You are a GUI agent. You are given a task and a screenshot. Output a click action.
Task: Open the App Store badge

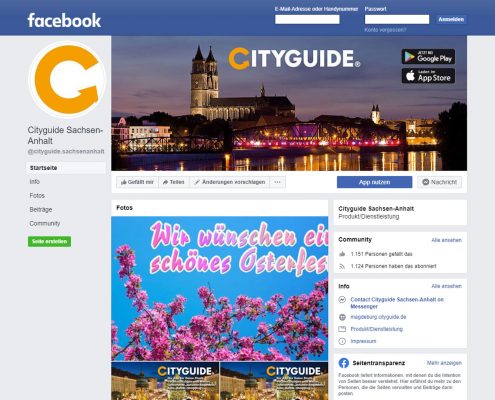point(428,76)
